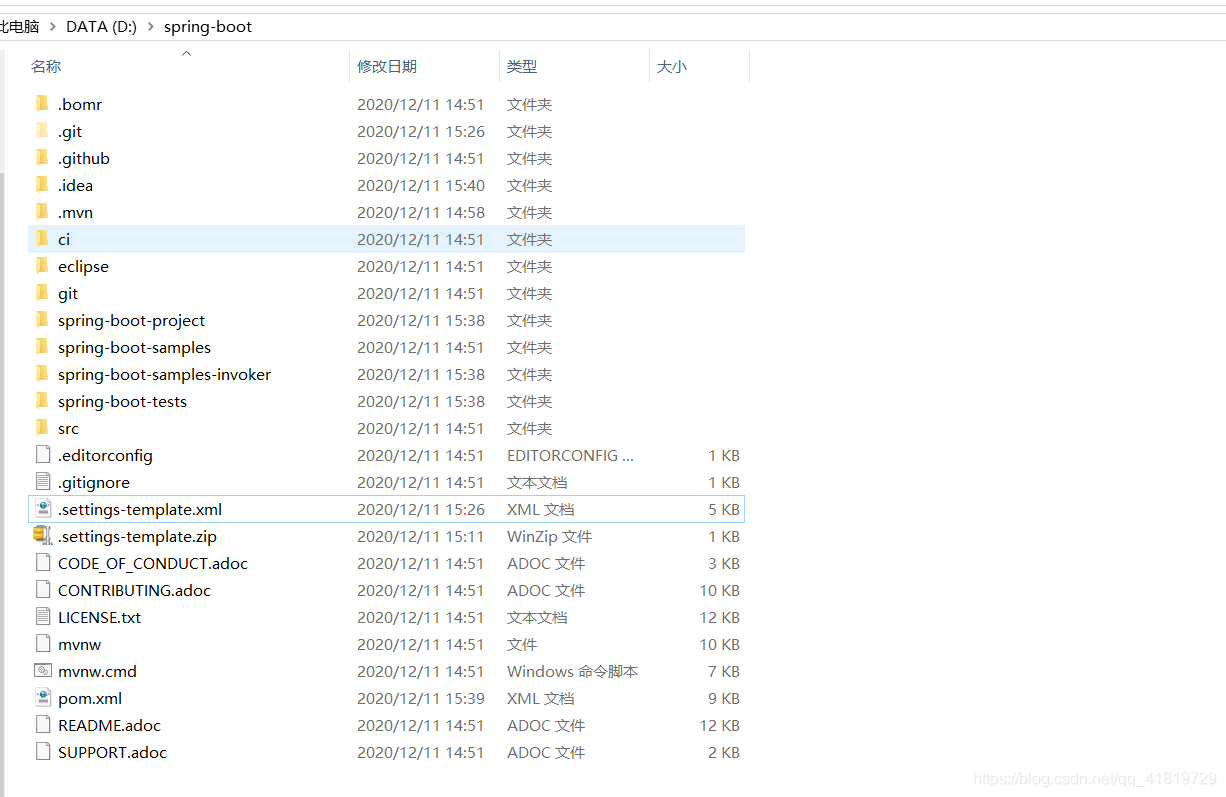Select the file name spring-boot-project
1226x797 pixels.
[131, 320]
